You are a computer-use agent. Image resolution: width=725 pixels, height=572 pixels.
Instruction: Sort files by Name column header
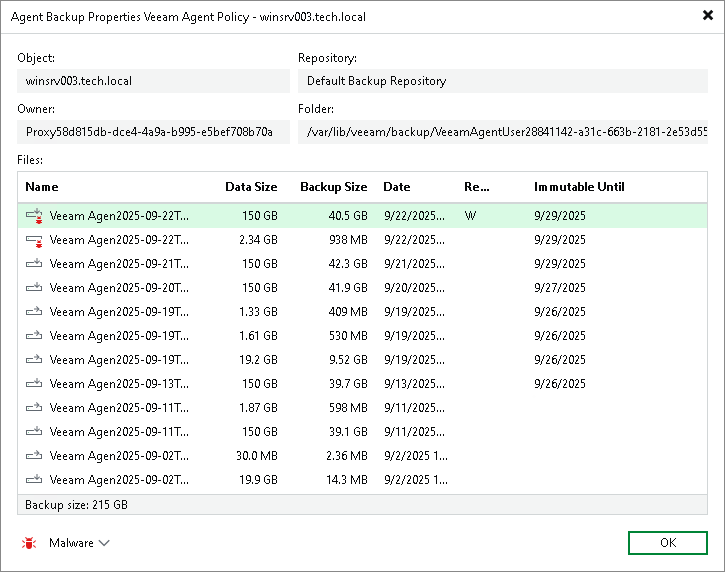[42, 187]
